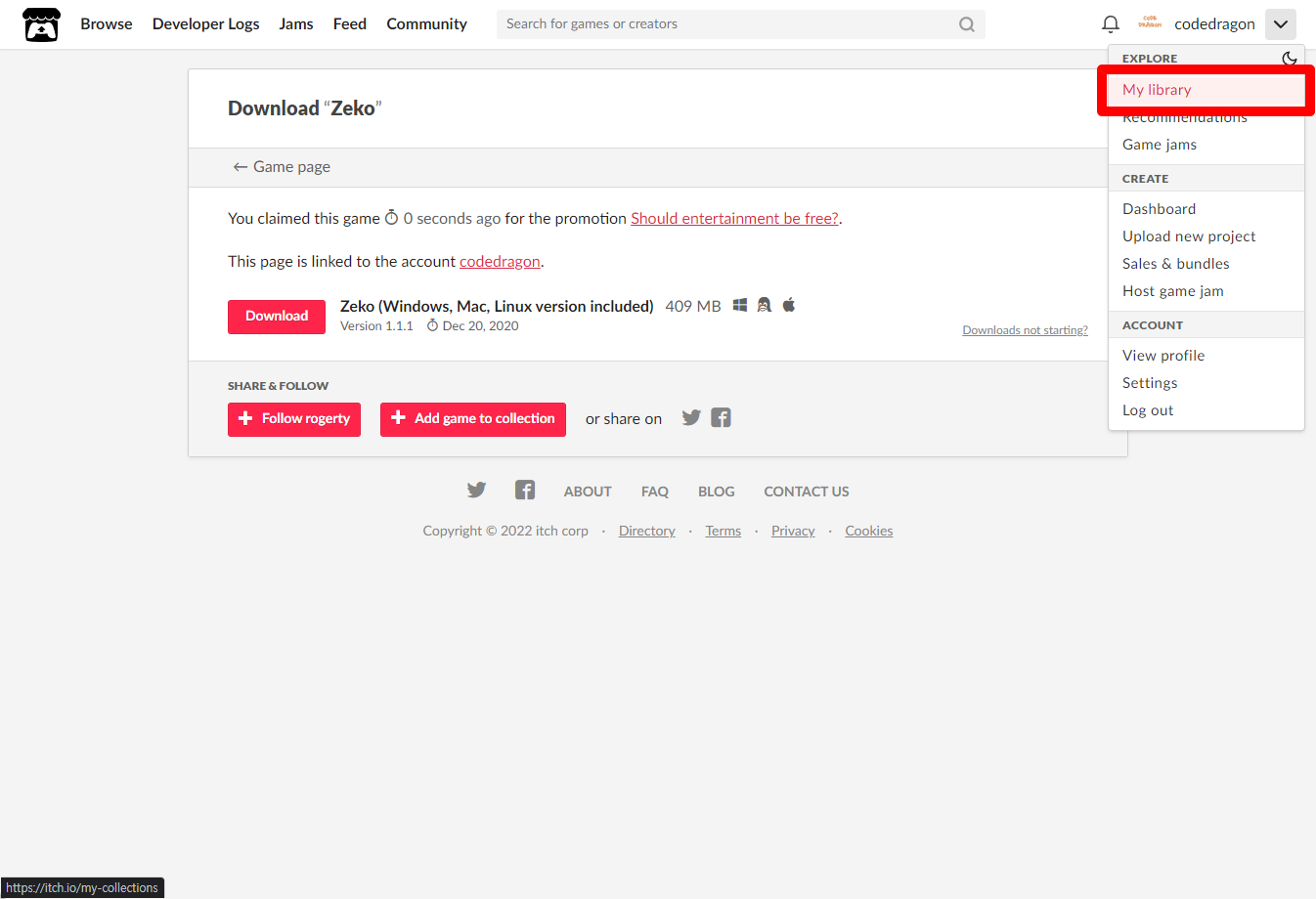The width and height of the screenshot is (1316, 899).
Task: Open Developer Logs in the top navigation
Action: pyautogui.click(x=206, y=24)
